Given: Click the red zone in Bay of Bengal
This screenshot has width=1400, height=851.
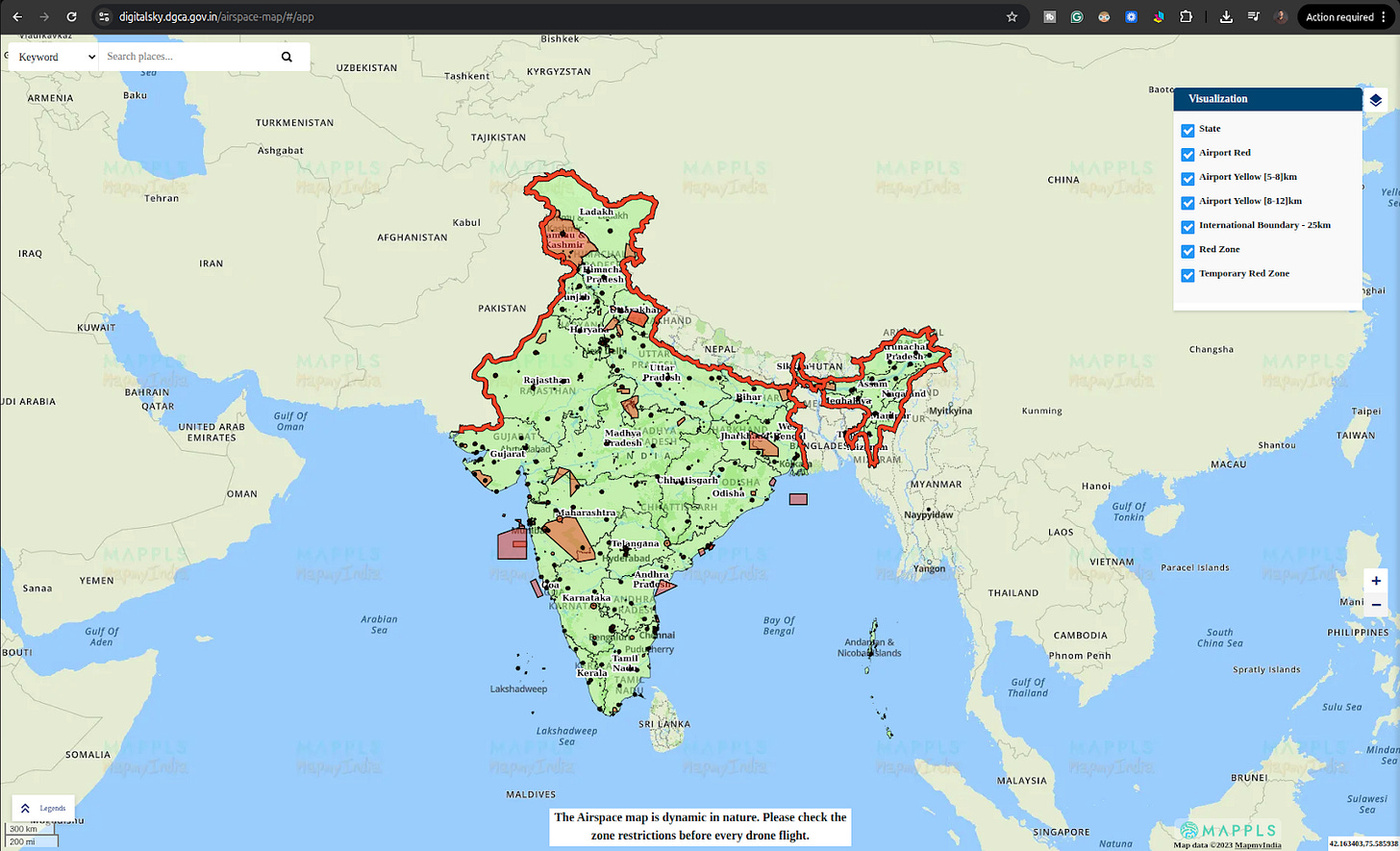Looking at the screenshot, I should (x=798, y=499).
